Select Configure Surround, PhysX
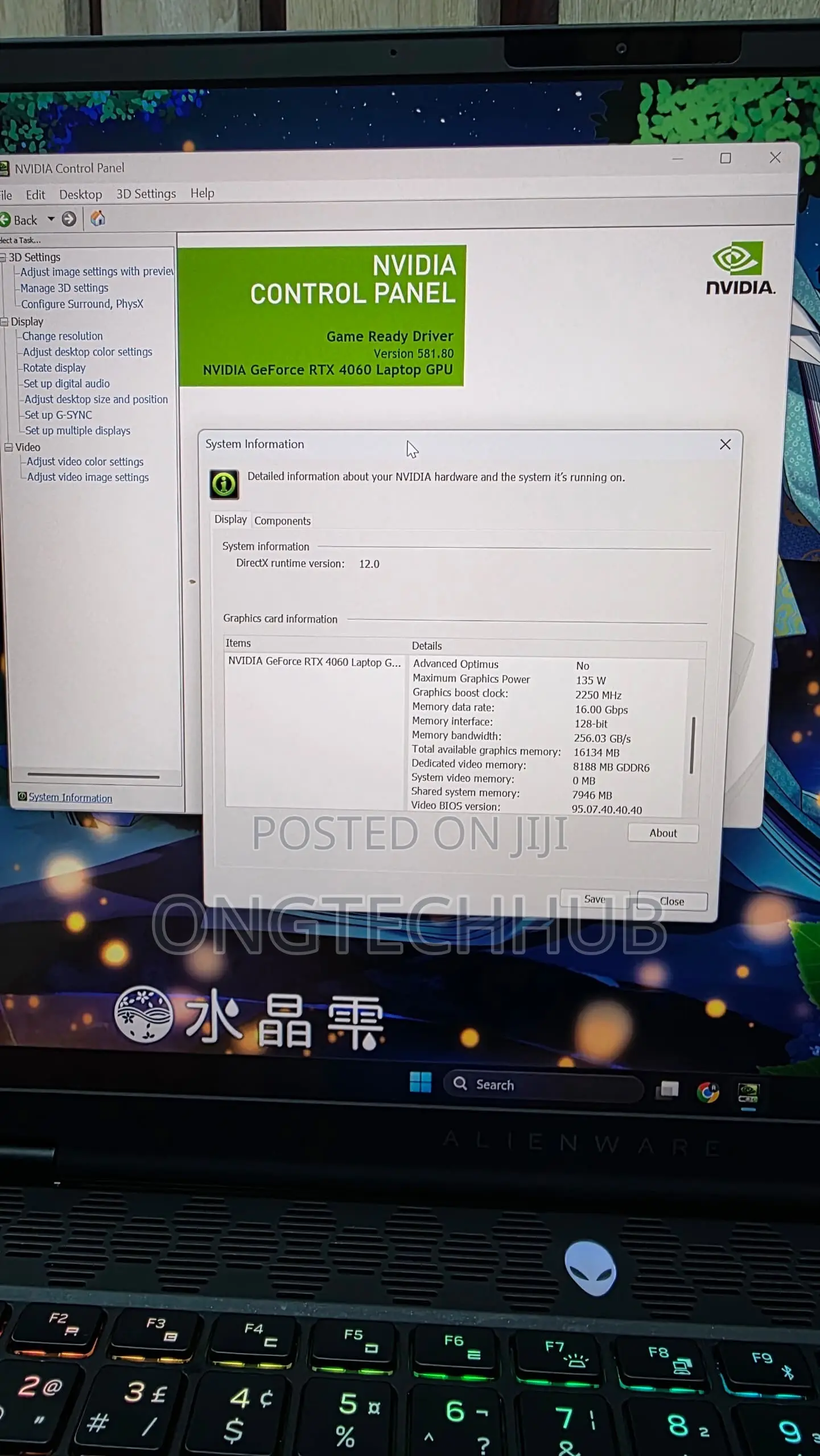Image resolution: width=820 pixels, height=1456 pixels. coord(82,304)
